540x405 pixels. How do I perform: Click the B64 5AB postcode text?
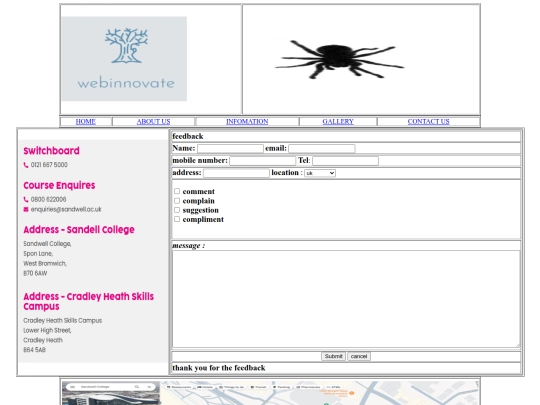tap(34, 350)
